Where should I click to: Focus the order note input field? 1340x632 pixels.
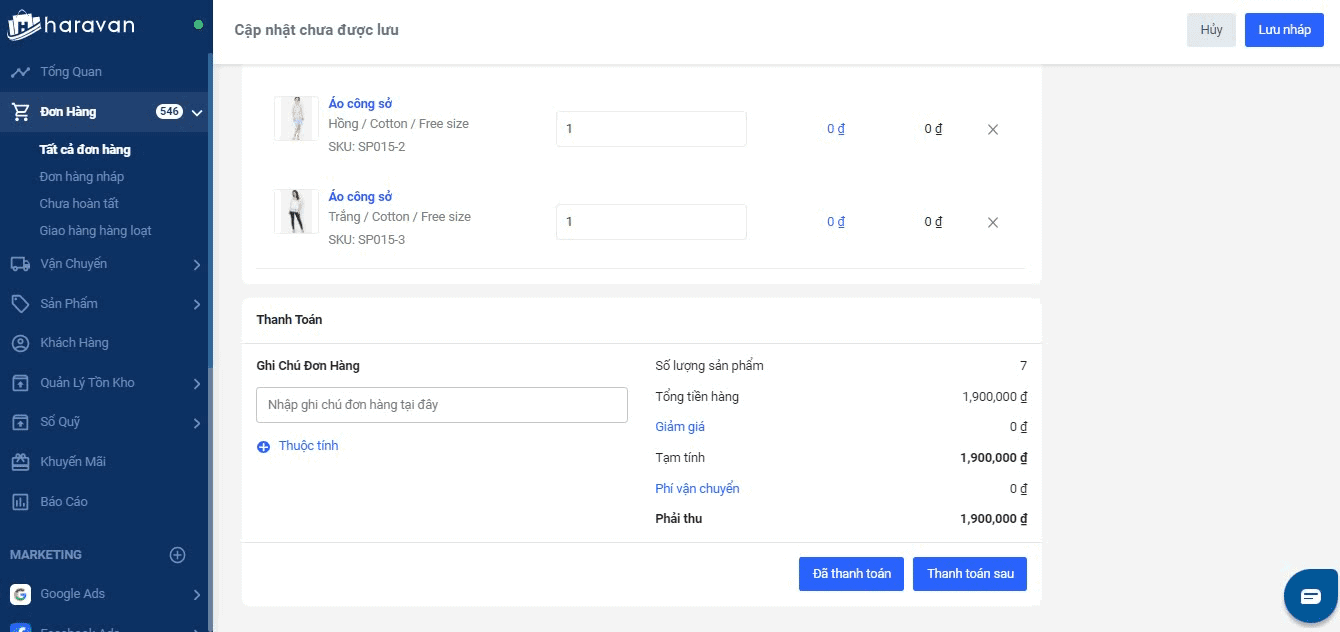442,405
